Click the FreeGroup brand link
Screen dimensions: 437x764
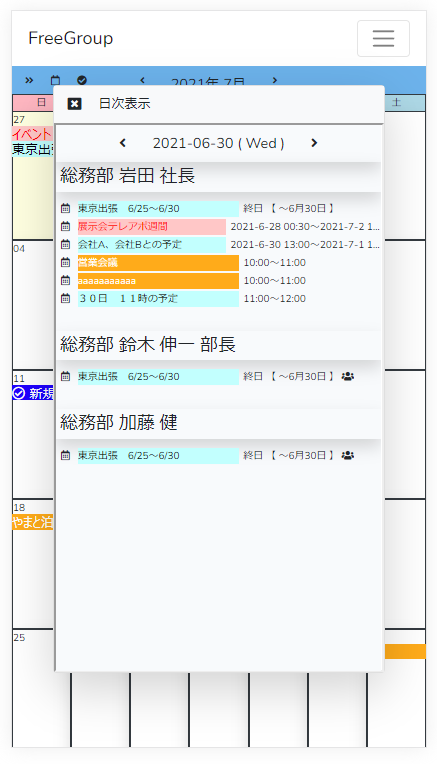(71, 38)
